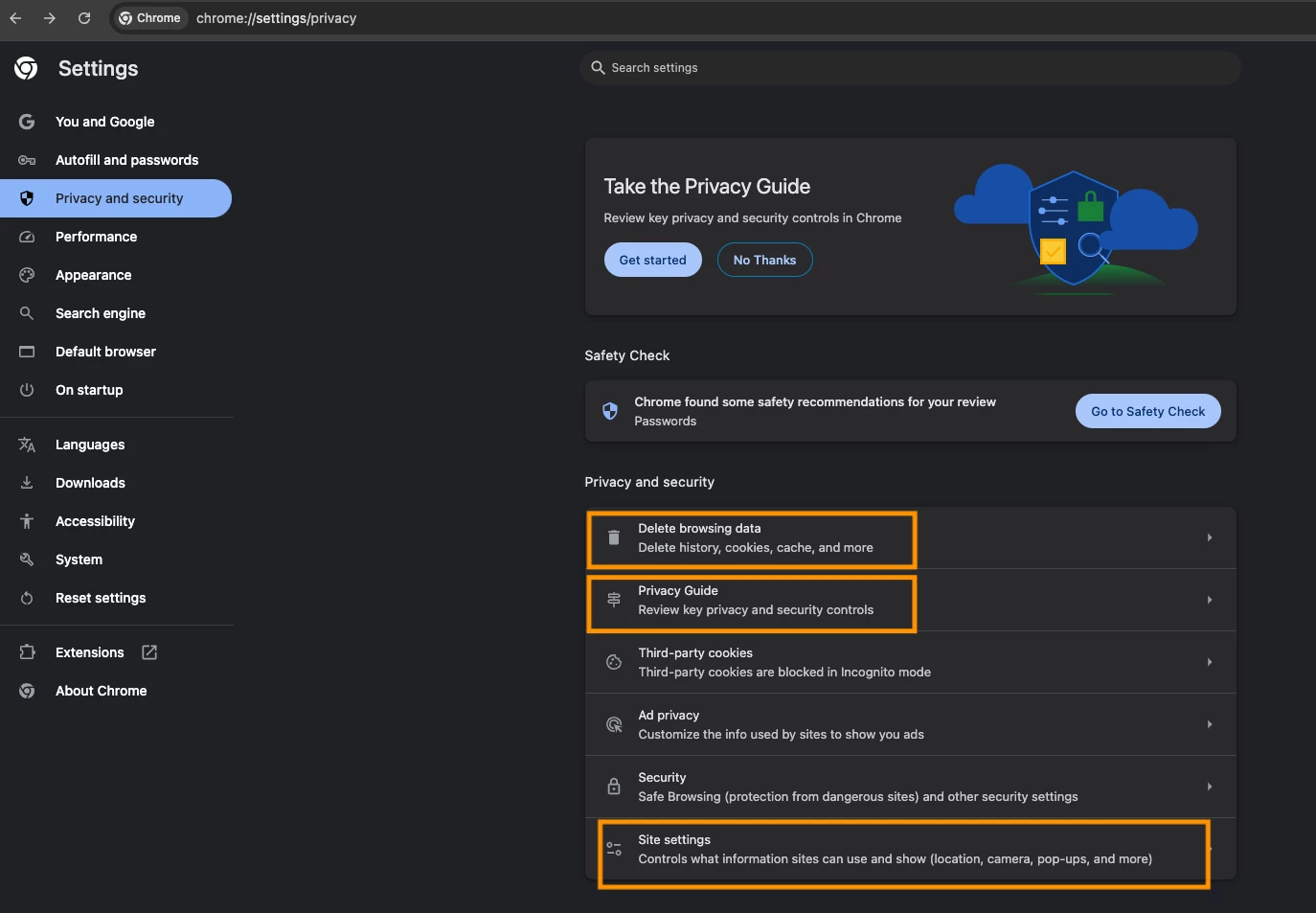The width and height of the screenshot is (1316, 913).
Task: Click the power icon for On startup
Action: (27, 390)
